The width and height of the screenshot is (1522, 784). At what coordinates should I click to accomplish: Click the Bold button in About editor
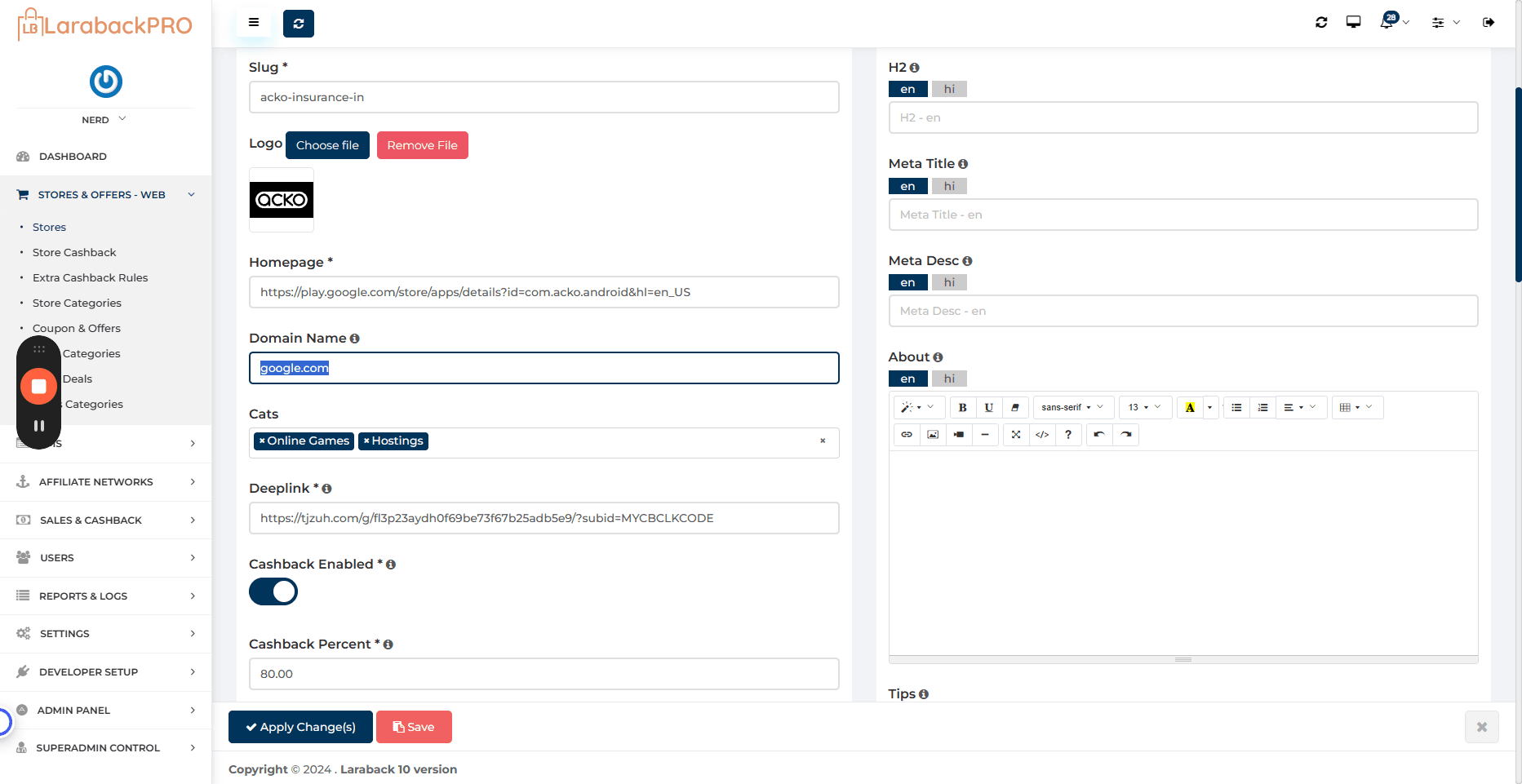point(962,407)
